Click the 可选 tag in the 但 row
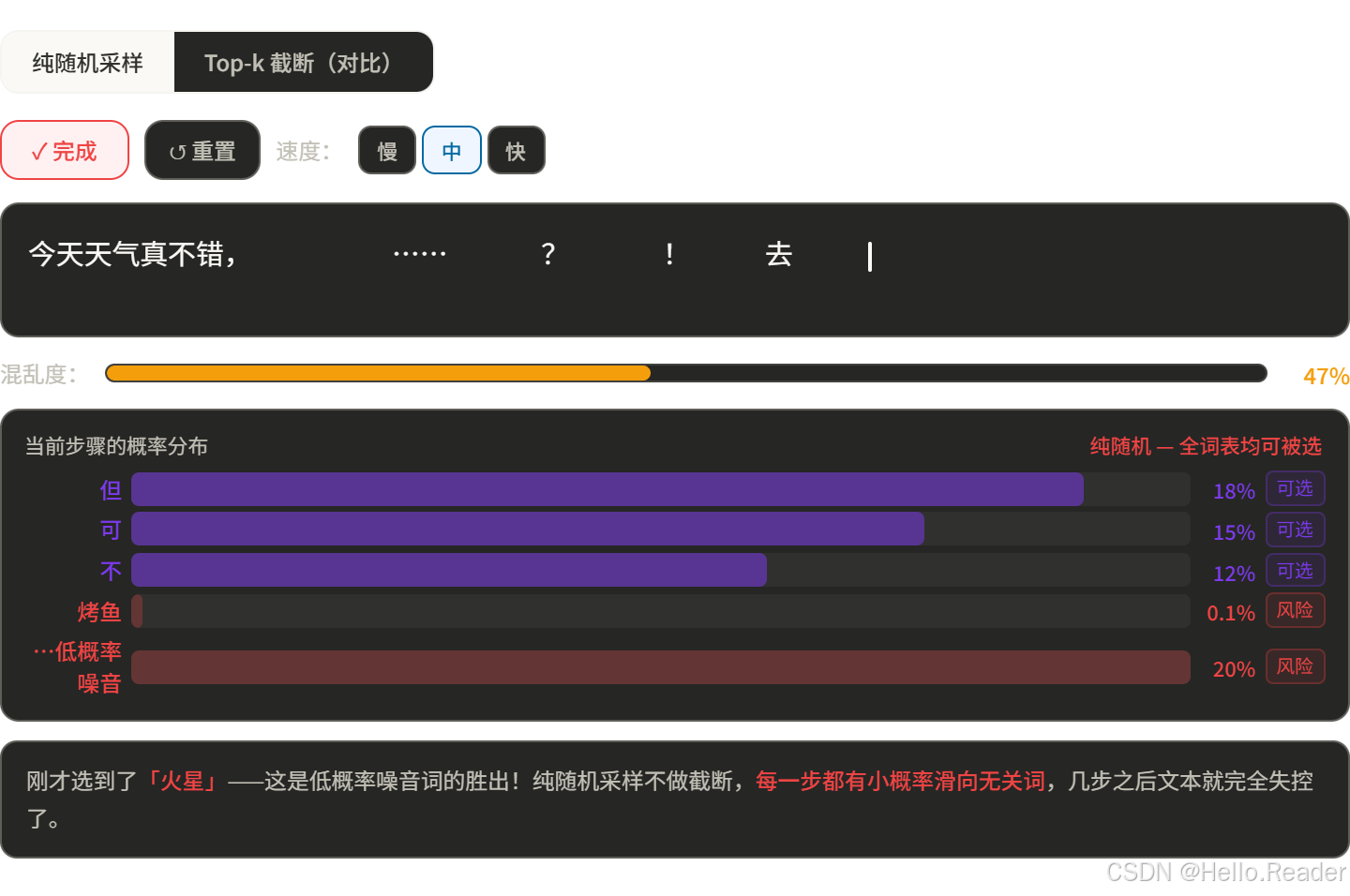Viewport: 1350px width, 896px height. (x=1296, y=488)
